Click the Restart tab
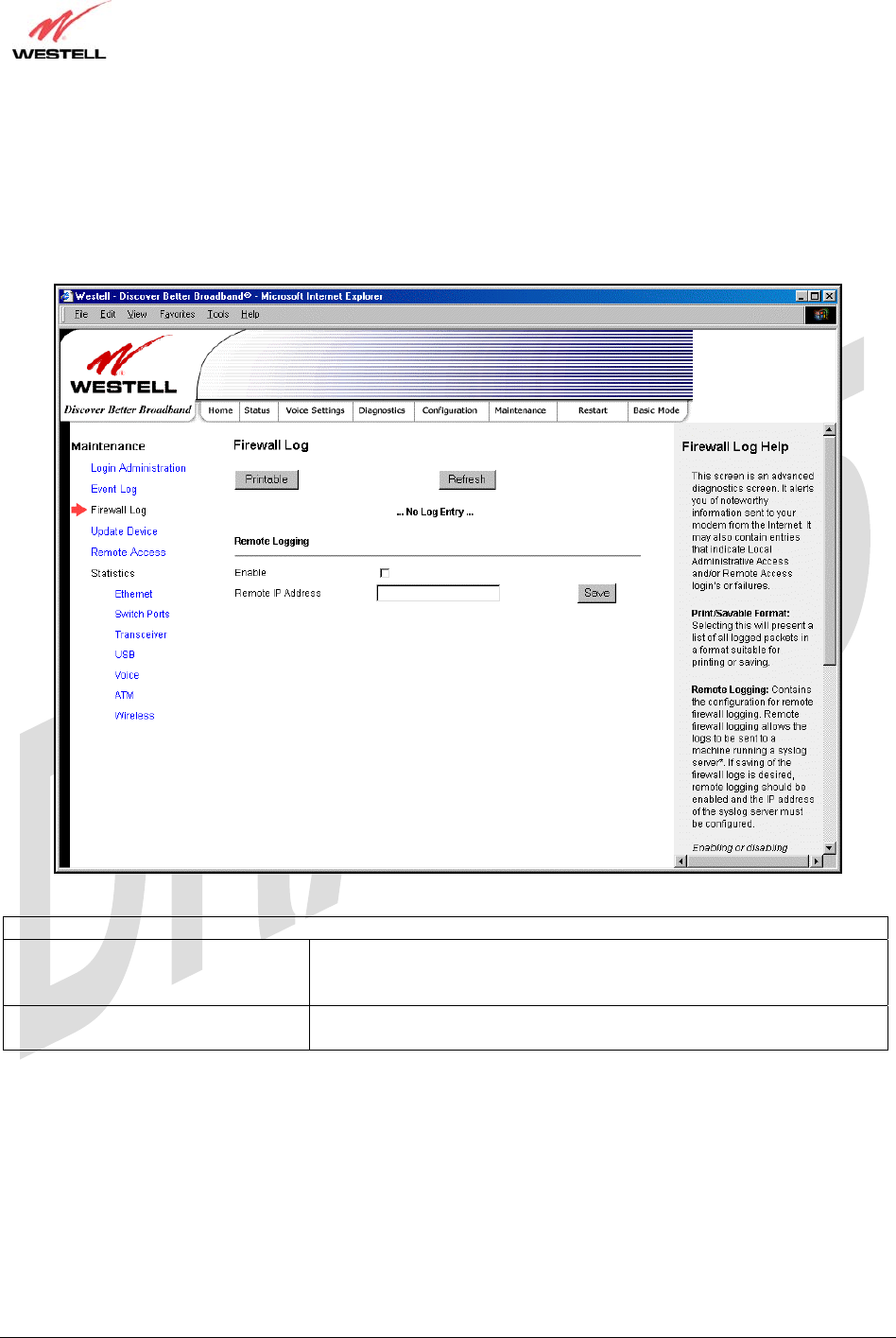The height and width of the screenshot is (1338, 896). click(593, 410)
